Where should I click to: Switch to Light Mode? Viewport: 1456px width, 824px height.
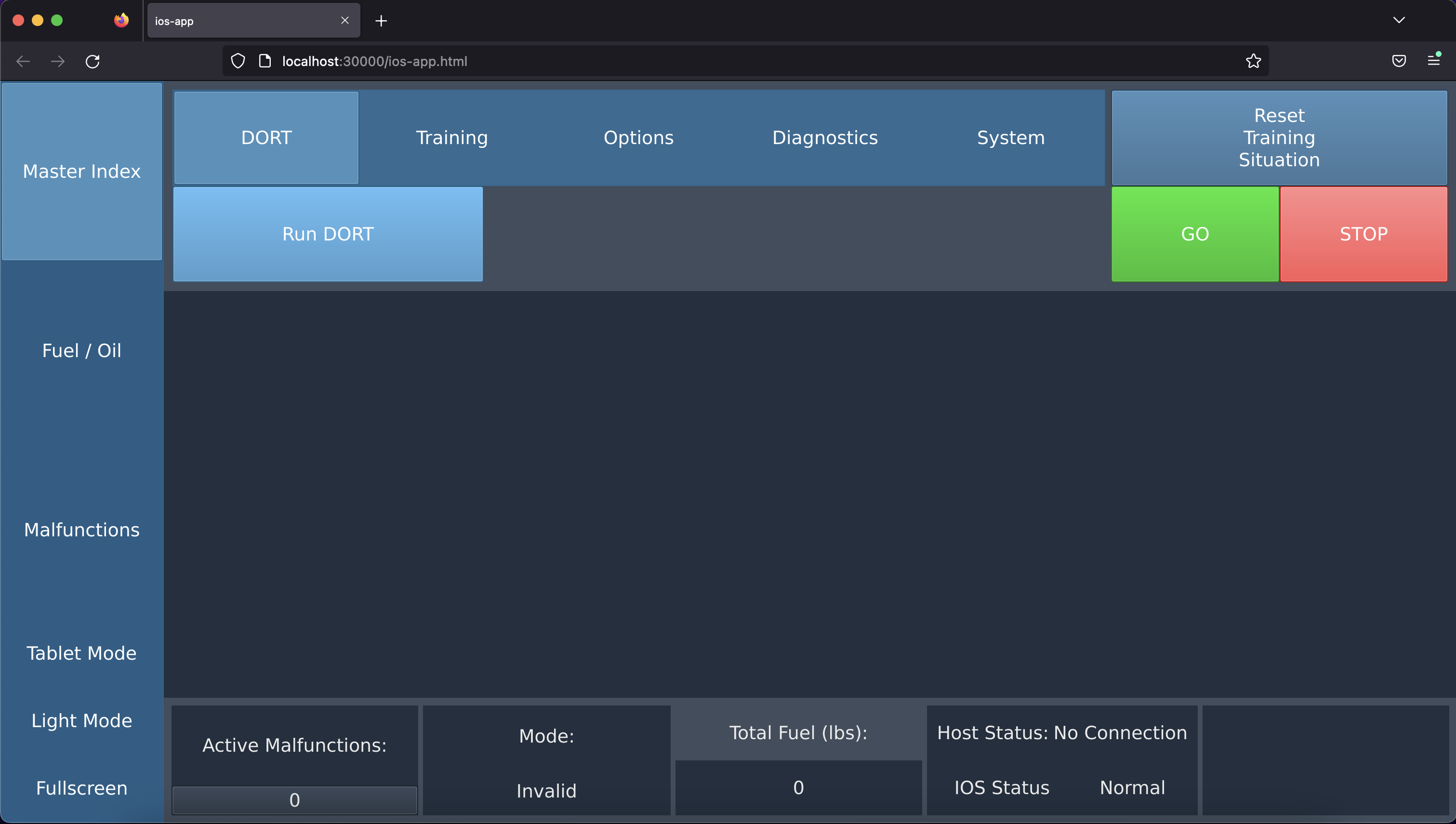point(81,720)
